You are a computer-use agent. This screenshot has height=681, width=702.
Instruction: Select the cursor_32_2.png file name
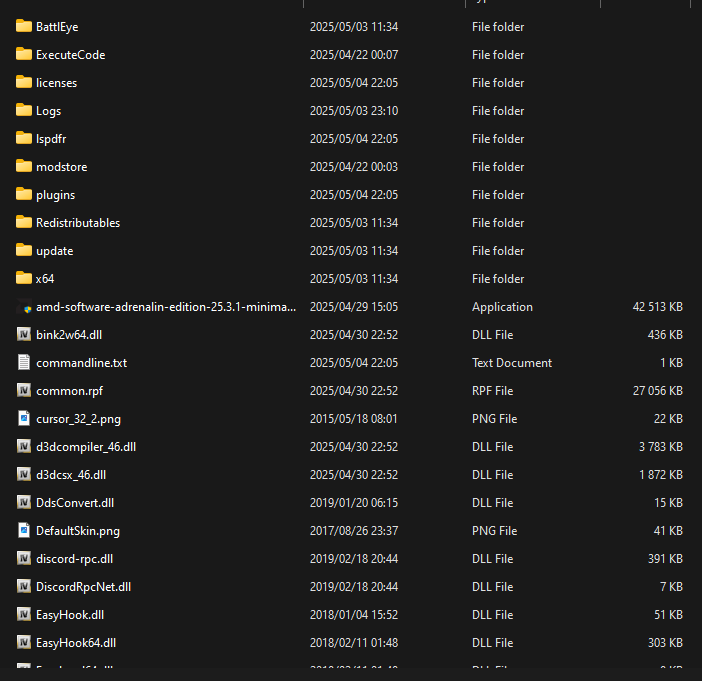coord(78,419)
